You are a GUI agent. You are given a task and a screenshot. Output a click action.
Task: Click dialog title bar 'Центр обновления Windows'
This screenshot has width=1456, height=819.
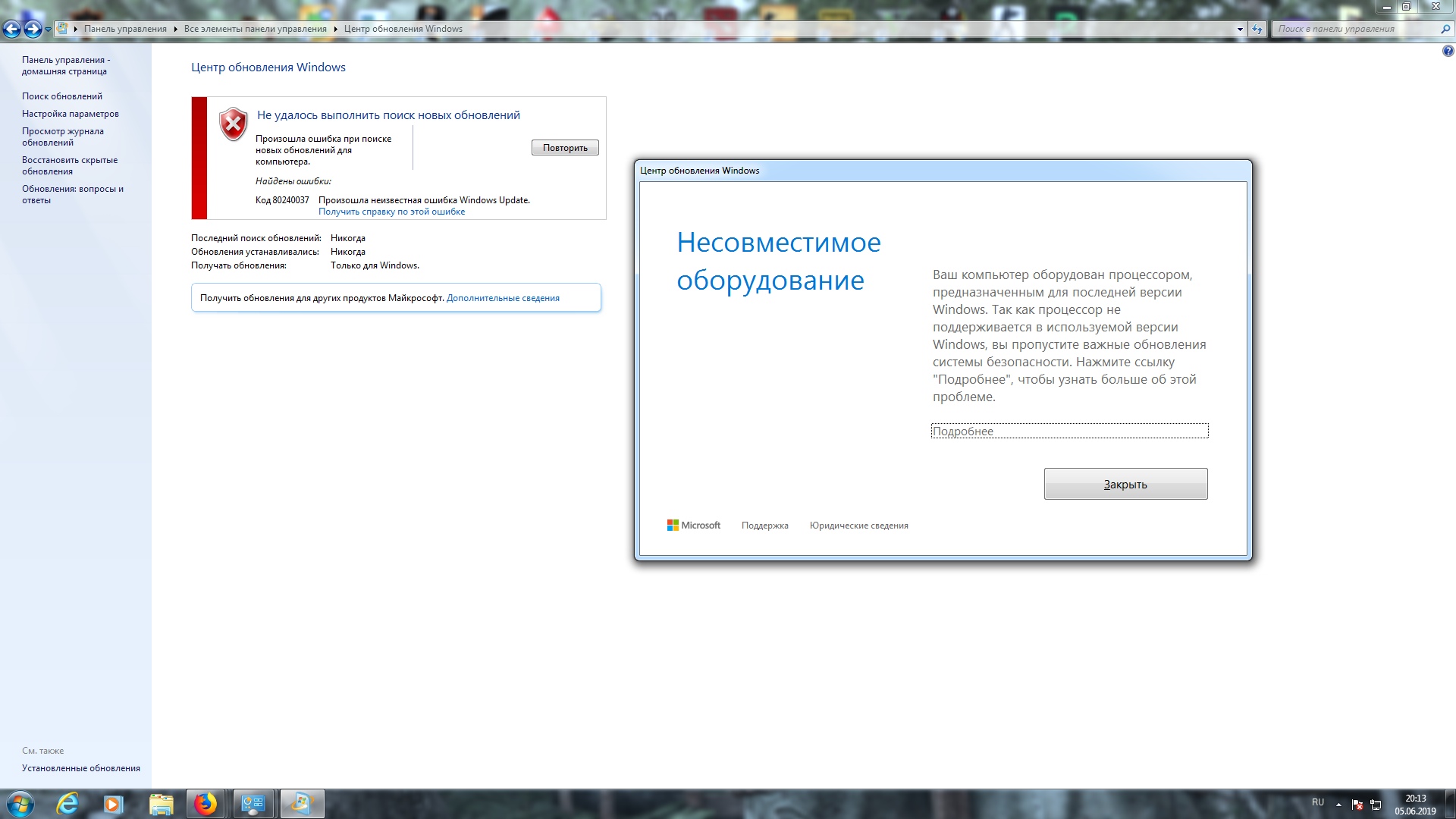699,171
